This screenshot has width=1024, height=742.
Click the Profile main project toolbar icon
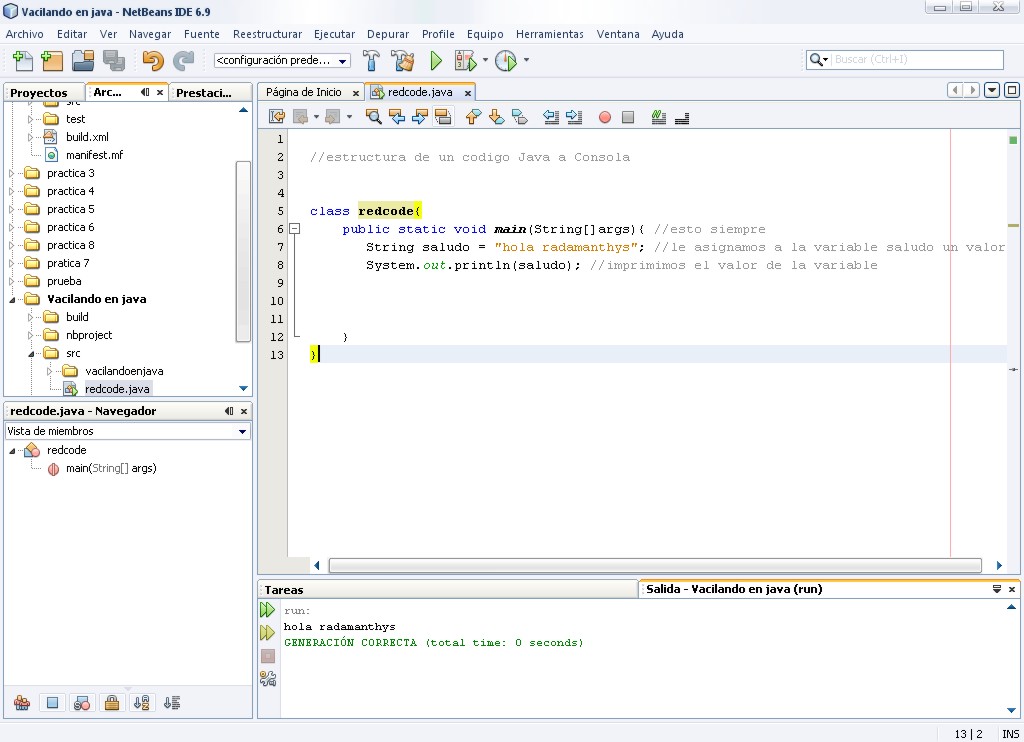505,60
